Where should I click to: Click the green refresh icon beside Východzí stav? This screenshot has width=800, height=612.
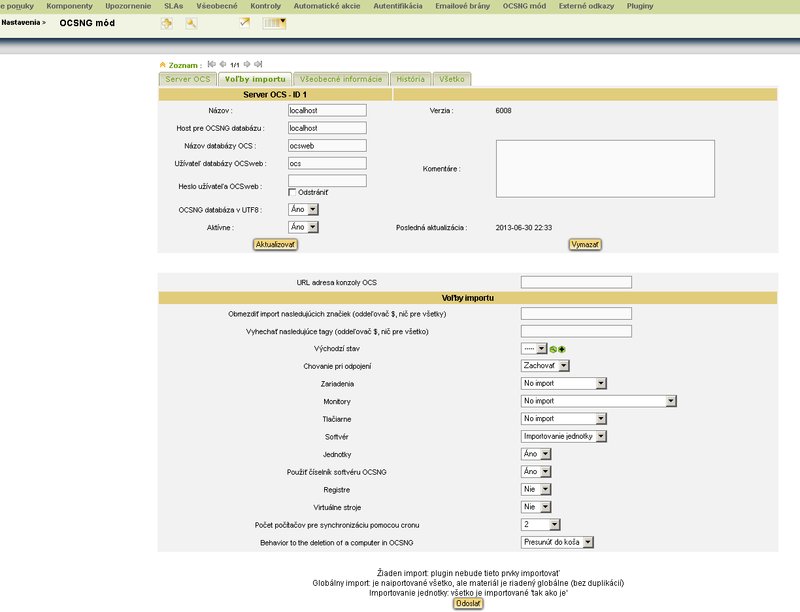tap(553, 349)
